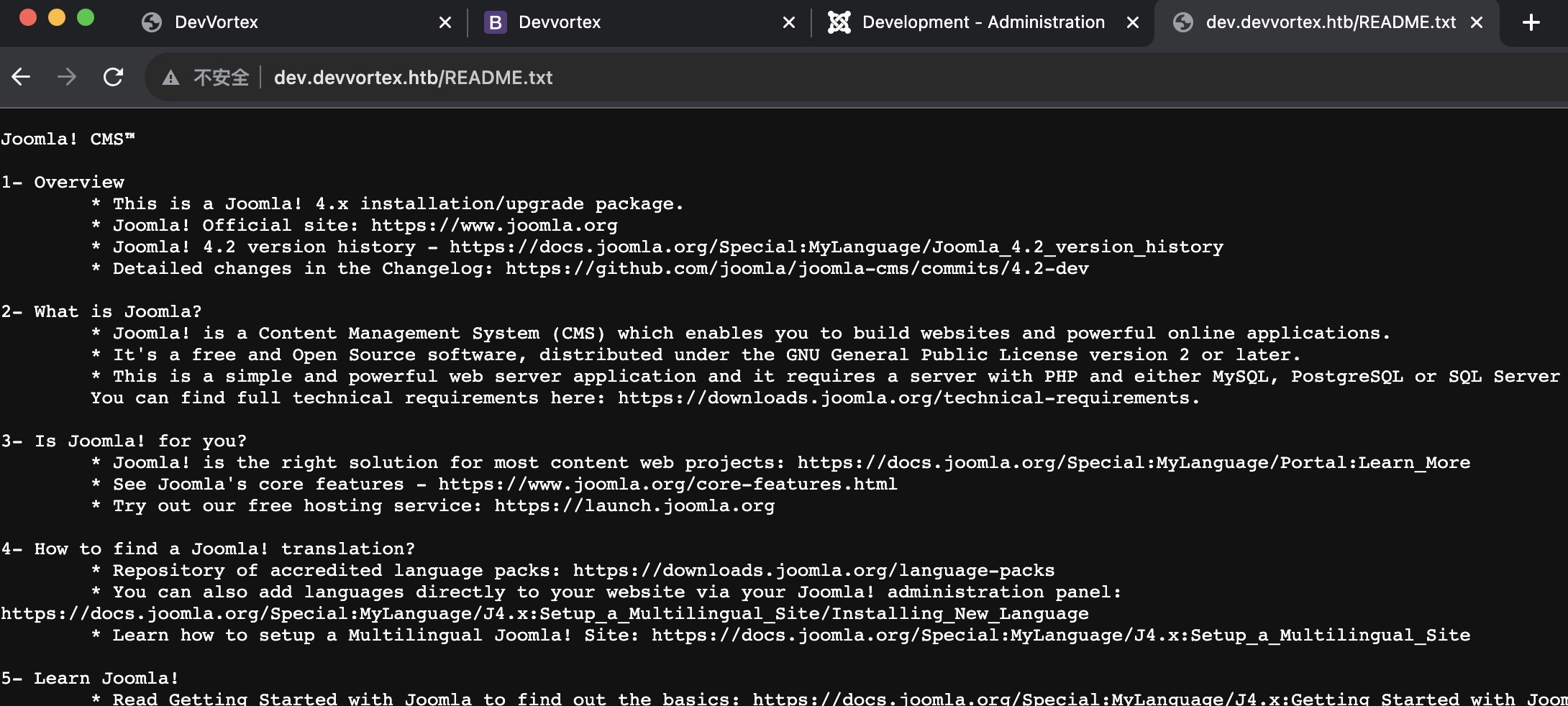Switch to Development - Administration tab

(983, 22)
